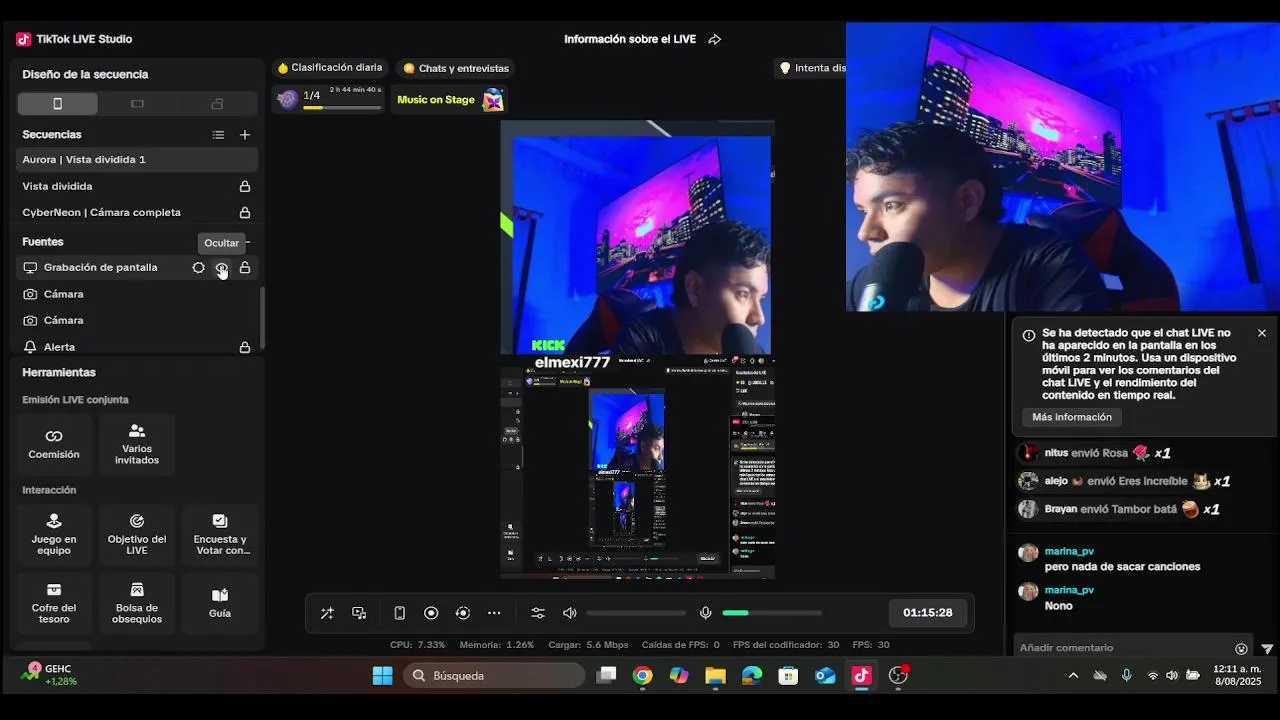Image resolution: width=1280 pixels, height=720 pixels.
Task: Adjust the speaker volume slider
Action: click(x=636, y=613)
